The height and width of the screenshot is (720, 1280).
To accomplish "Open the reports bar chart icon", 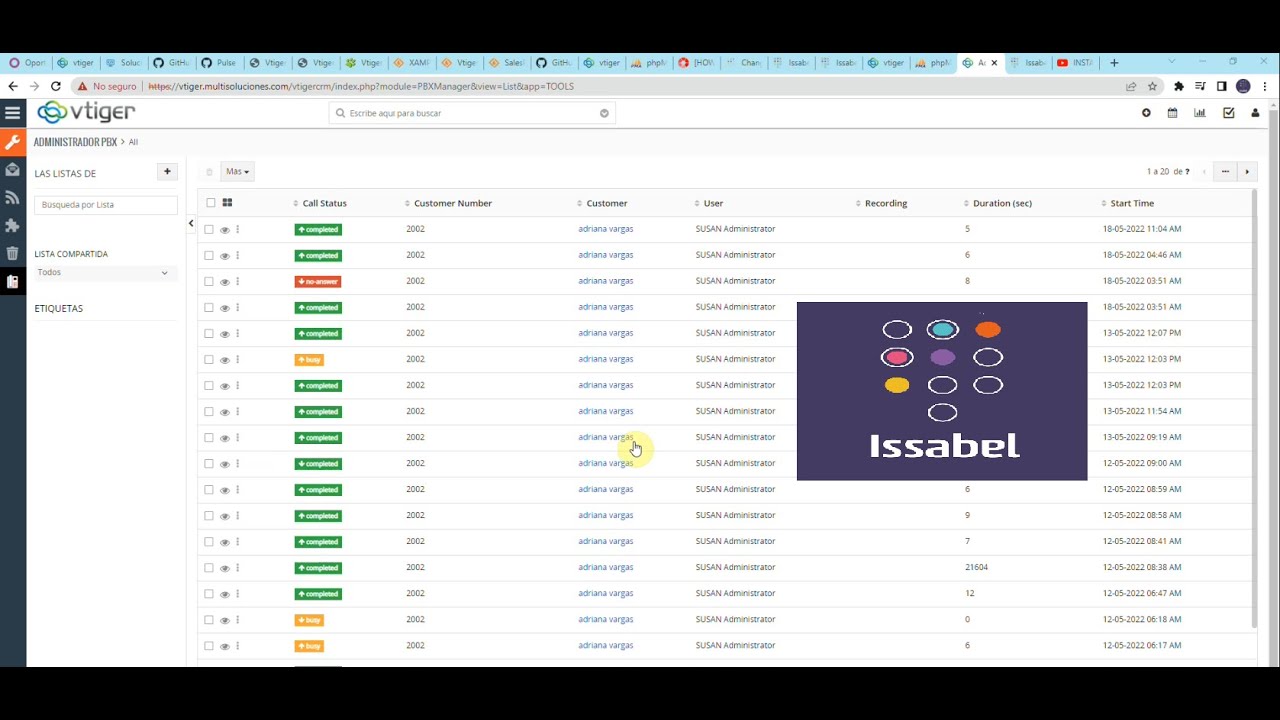I will coord(1200,113).
